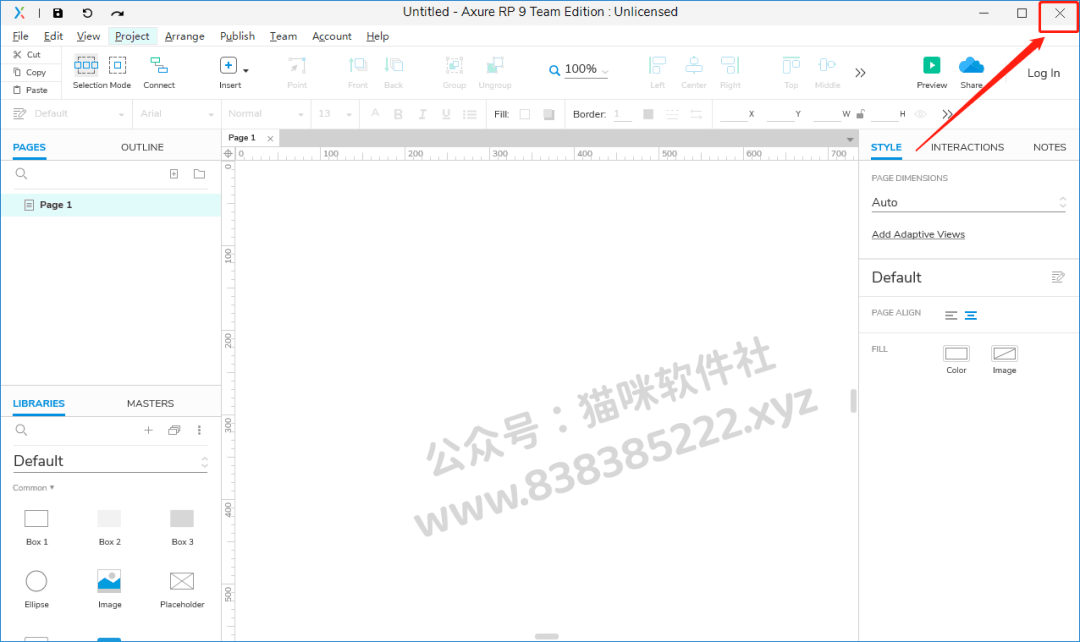This screenshot has height=642, width=1080.
Task: Close the Page 1 canvas tab
Action: point(271,138)
